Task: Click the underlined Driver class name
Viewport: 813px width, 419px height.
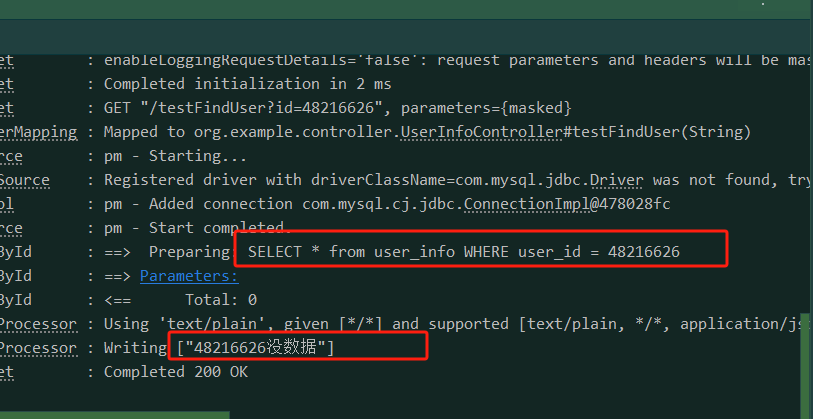Action: pyautogui.click(x=616, y=180)
